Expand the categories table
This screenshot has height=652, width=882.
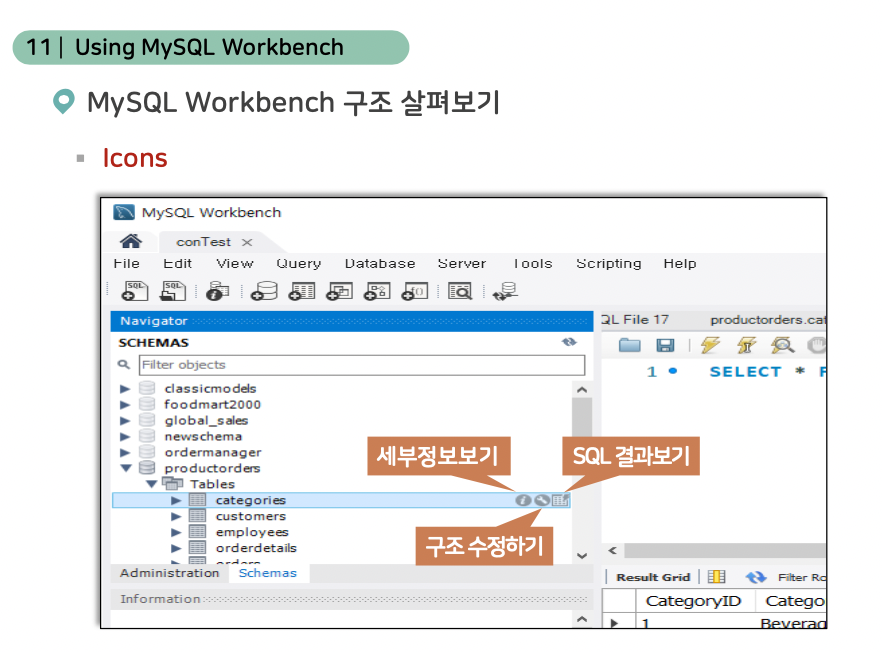pyautogui.click(x=176, y=500)
